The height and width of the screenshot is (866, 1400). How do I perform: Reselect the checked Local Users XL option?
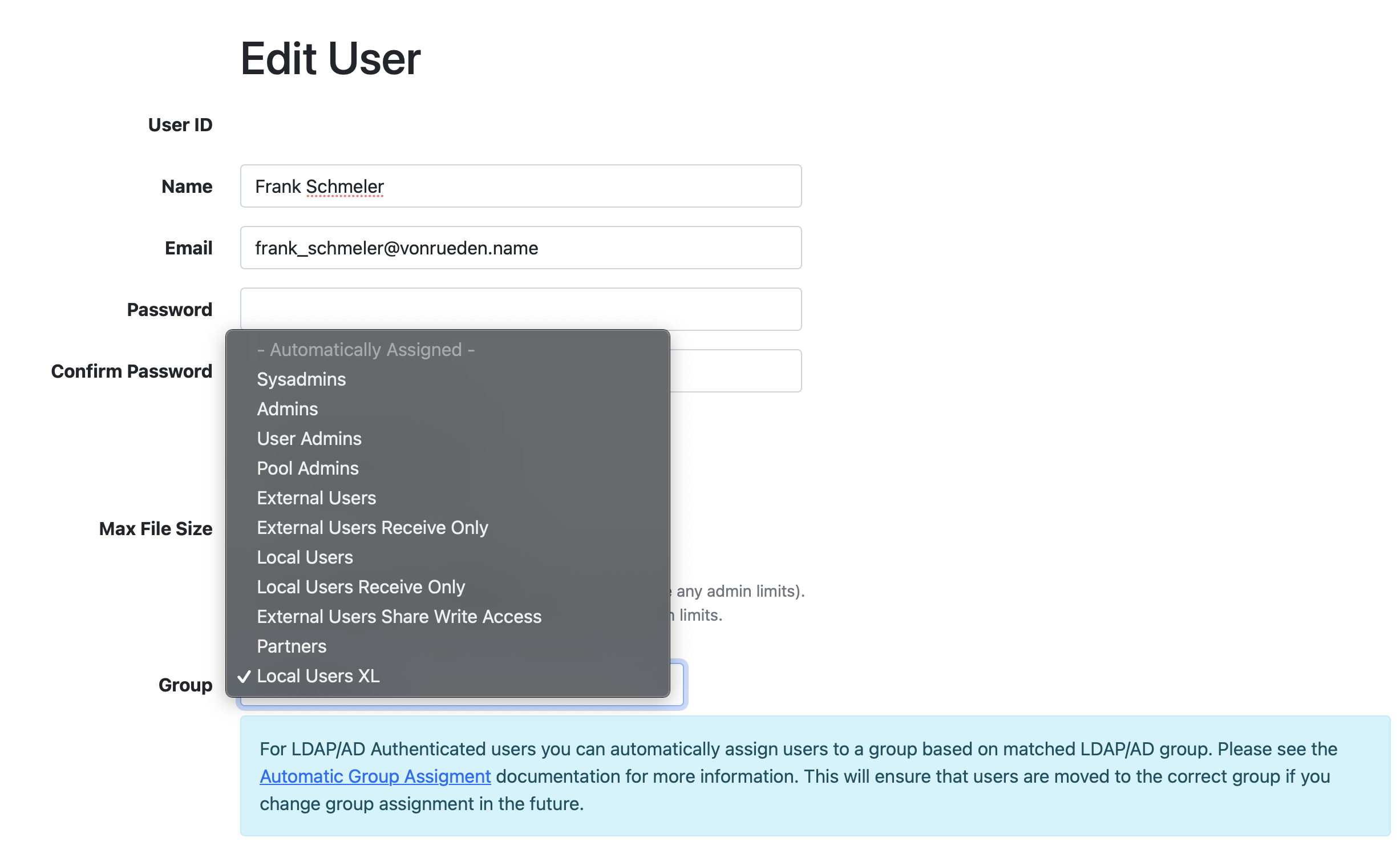tap(318, 676)
